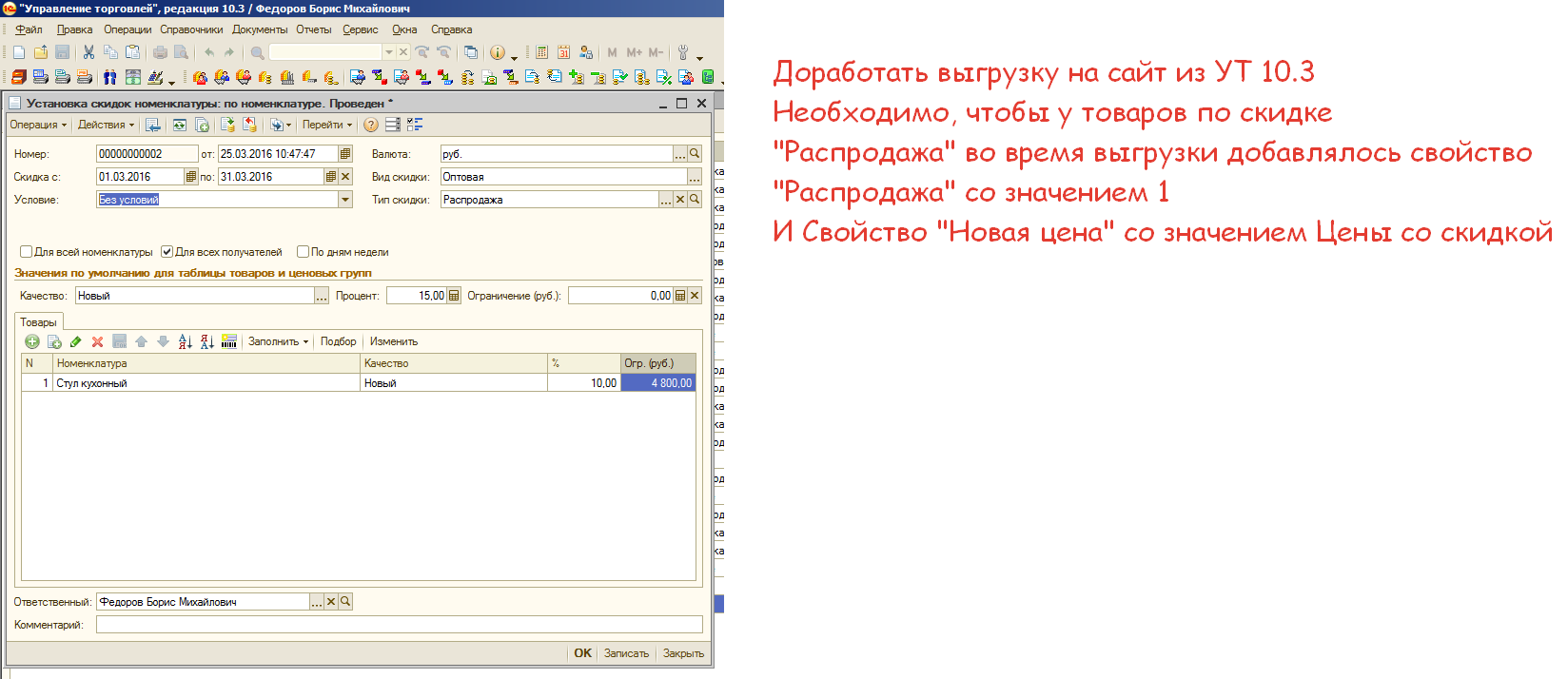Open the Заполнить dropdown menu

pyautogui.click(x=278, y=341)
